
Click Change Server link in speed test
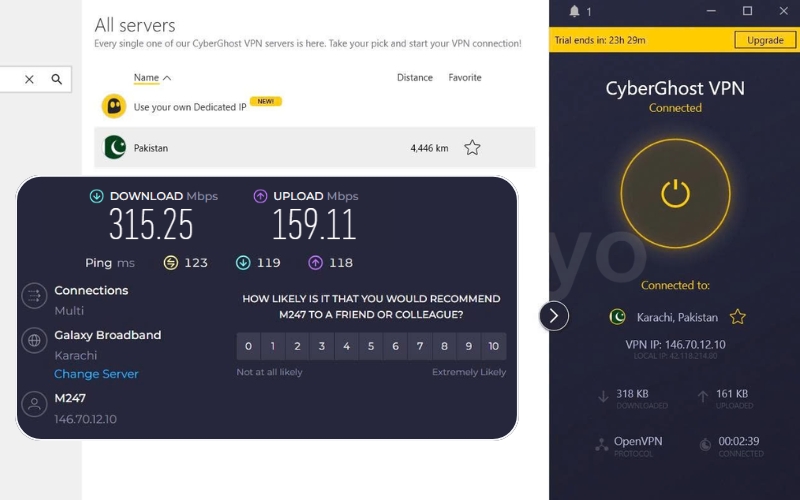coord(96,374)
